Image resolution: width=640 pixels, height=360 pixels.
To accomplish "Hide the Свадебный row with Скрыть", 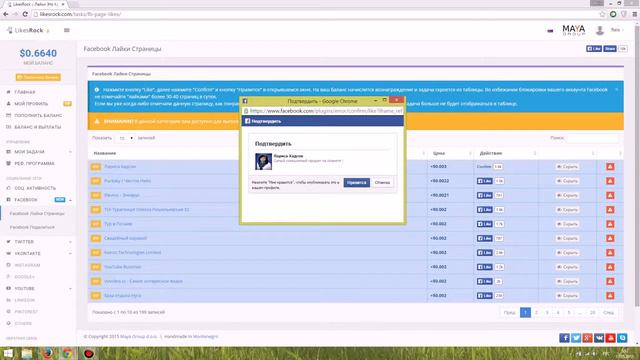I will coord(567,238).
